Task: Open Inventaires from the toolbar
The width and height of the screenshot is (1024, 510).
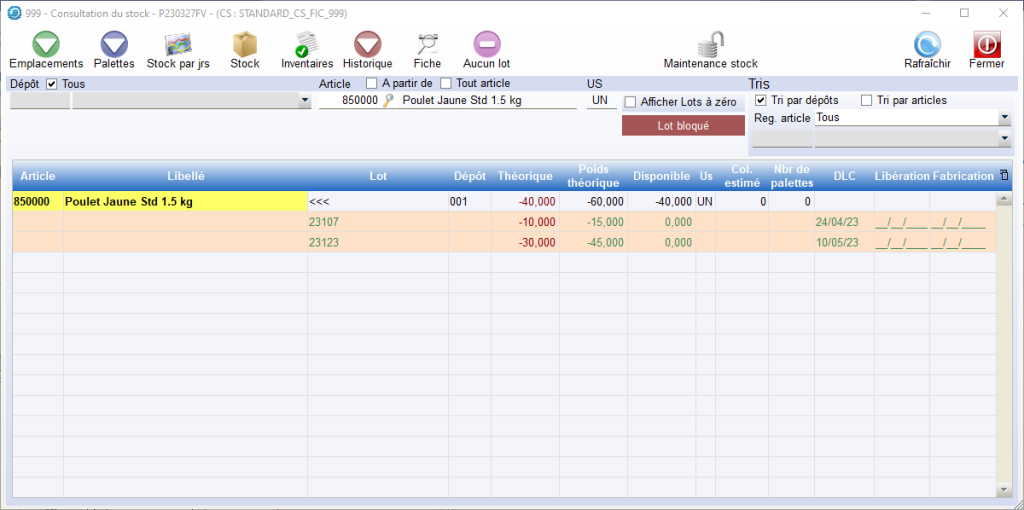Action: click(307, 45)
